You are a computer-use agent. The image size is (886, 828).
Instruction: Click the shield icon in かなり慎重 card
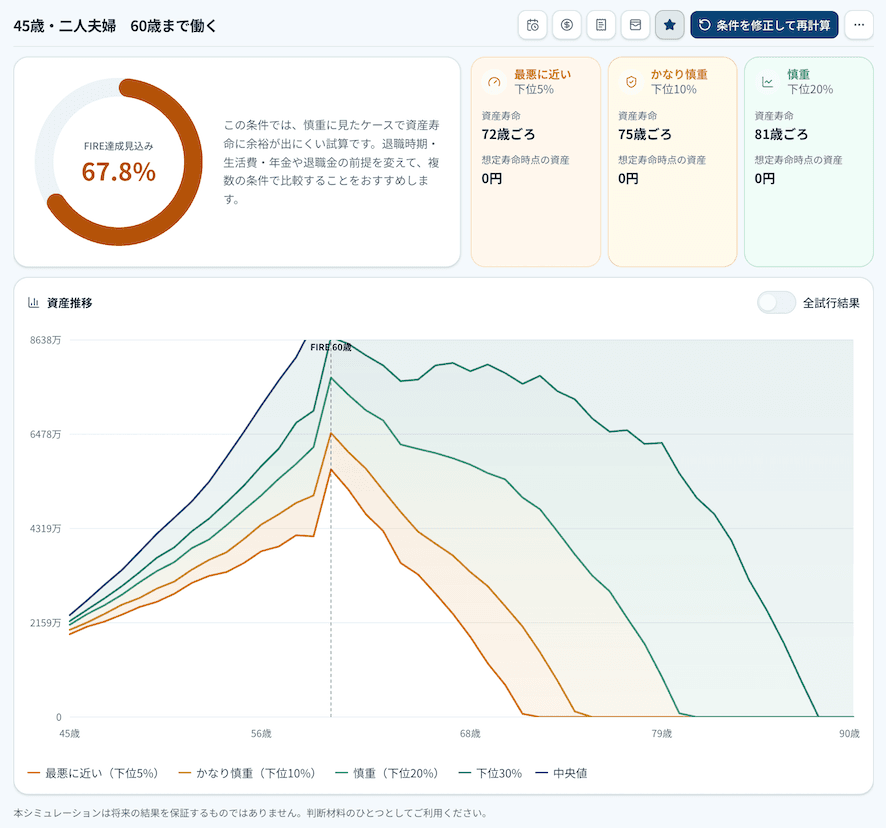coord(631,82)
